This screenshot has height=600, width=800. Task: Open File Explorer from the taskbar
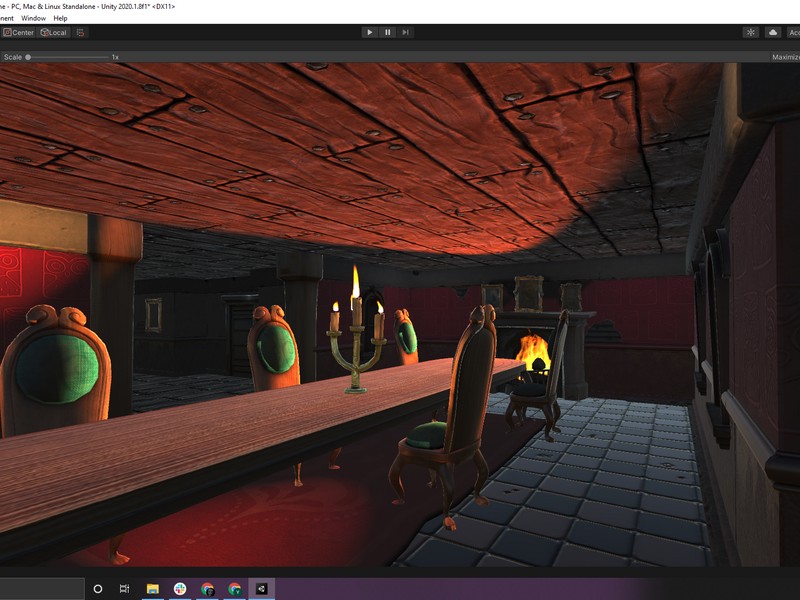pos(152,589)
